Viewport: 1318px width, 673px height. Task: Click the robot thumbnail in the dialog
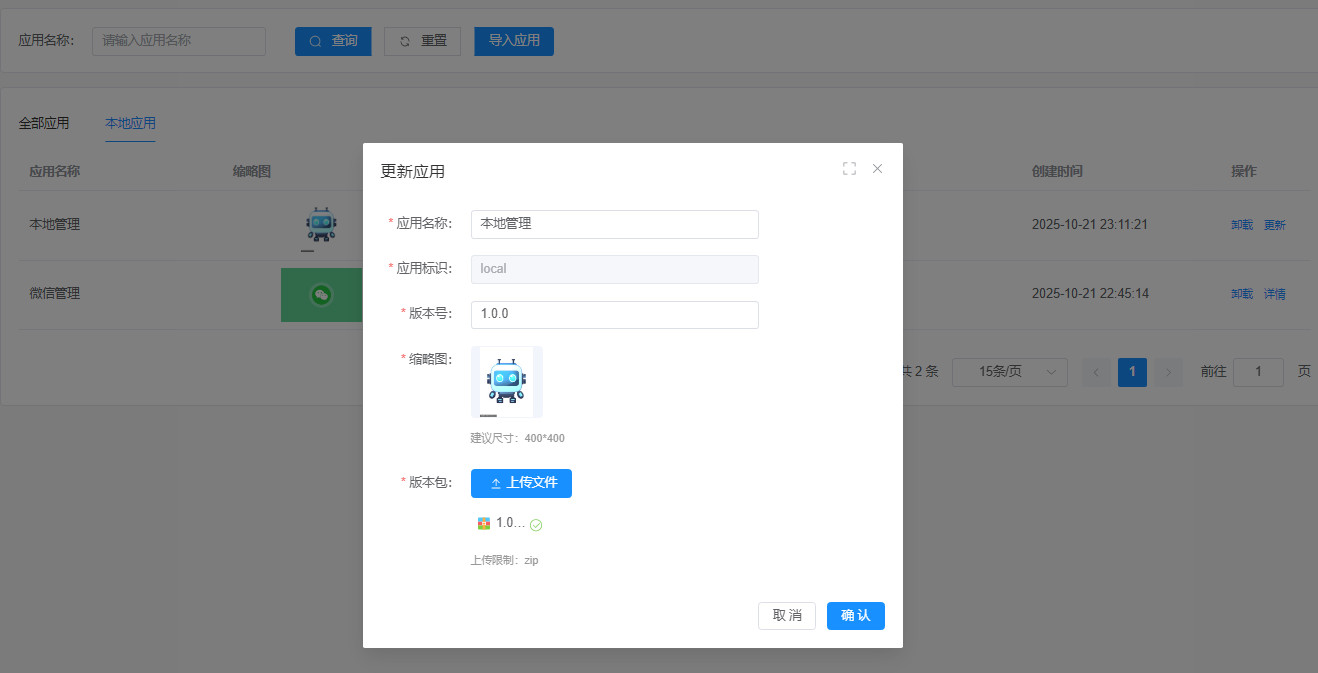tap(507, 382)
